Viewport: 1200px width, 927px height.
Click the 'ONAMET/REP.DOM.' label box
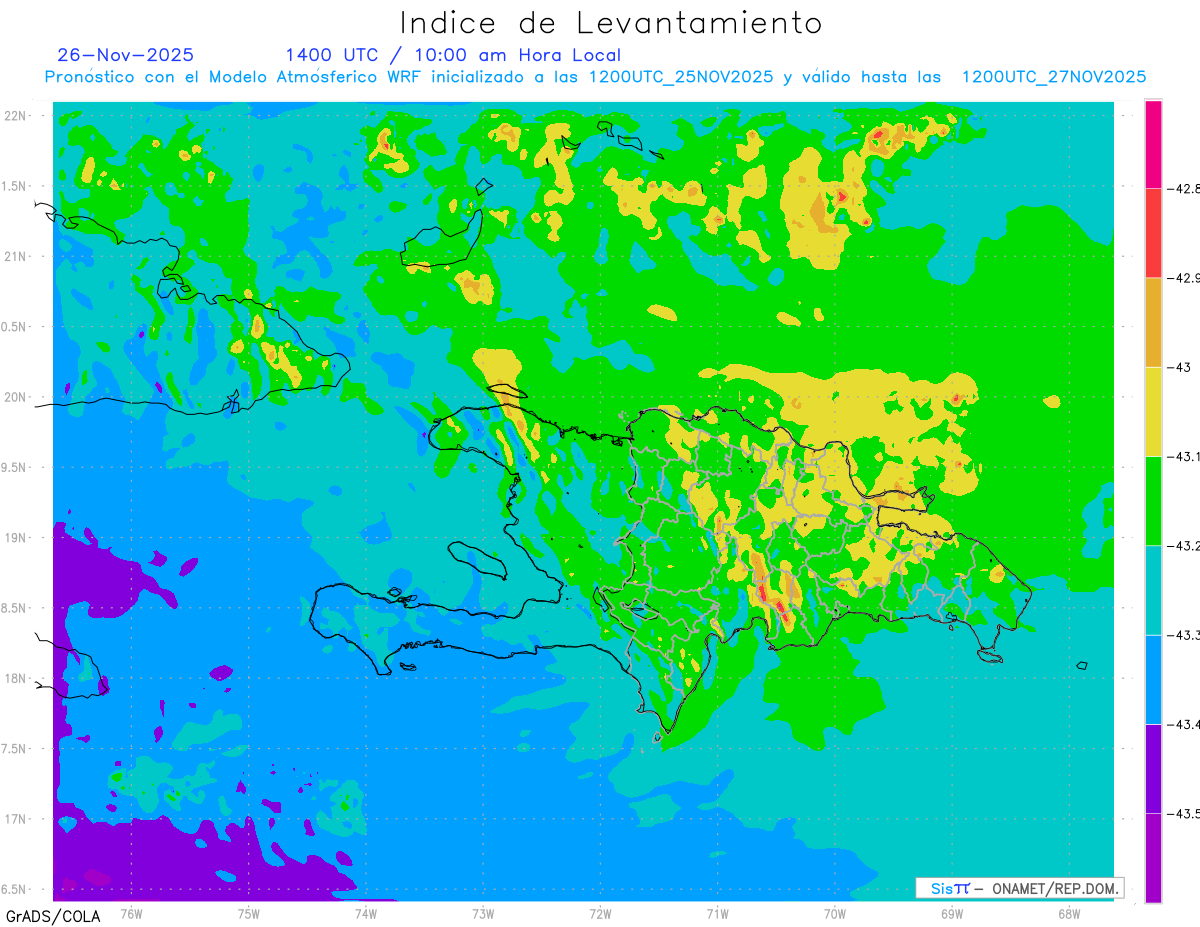click(1019, 888)
